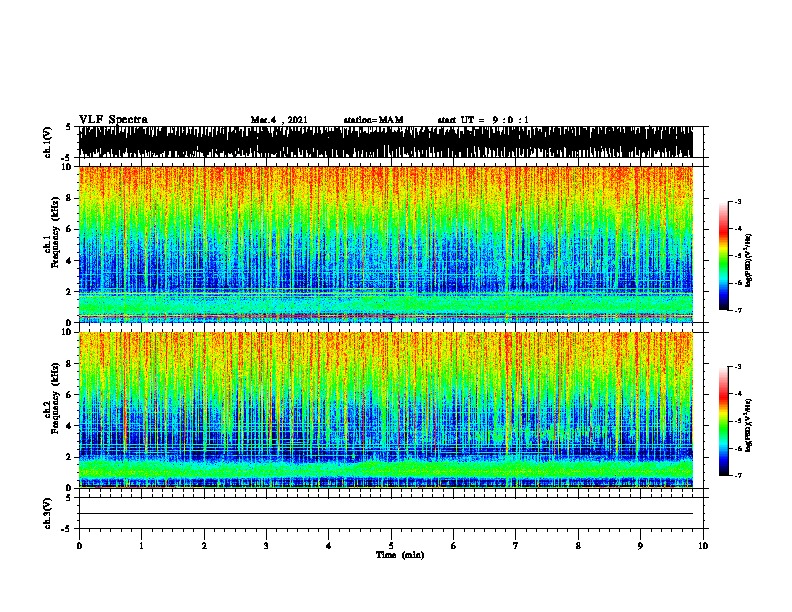Click the "station=MAM" header label
The width and height of the screenshot is (792, 612).
(374, 120)
